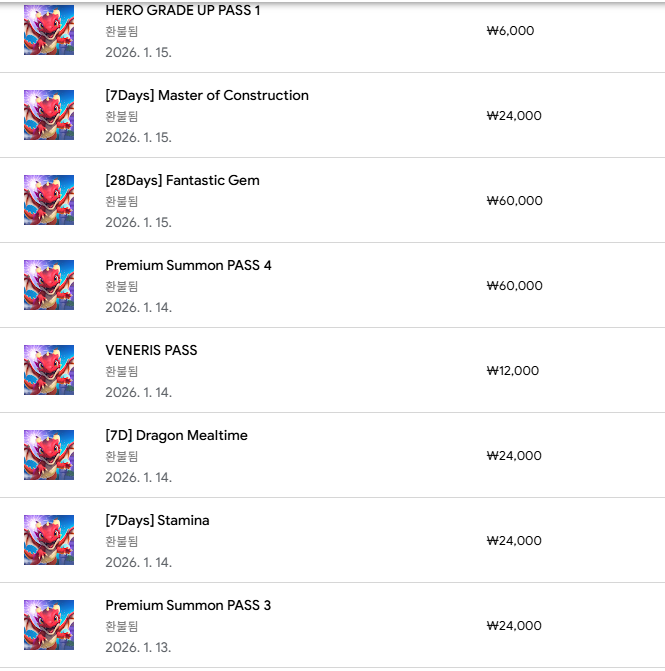Click the game icon beside VENERIS PASS

[49, 370]
